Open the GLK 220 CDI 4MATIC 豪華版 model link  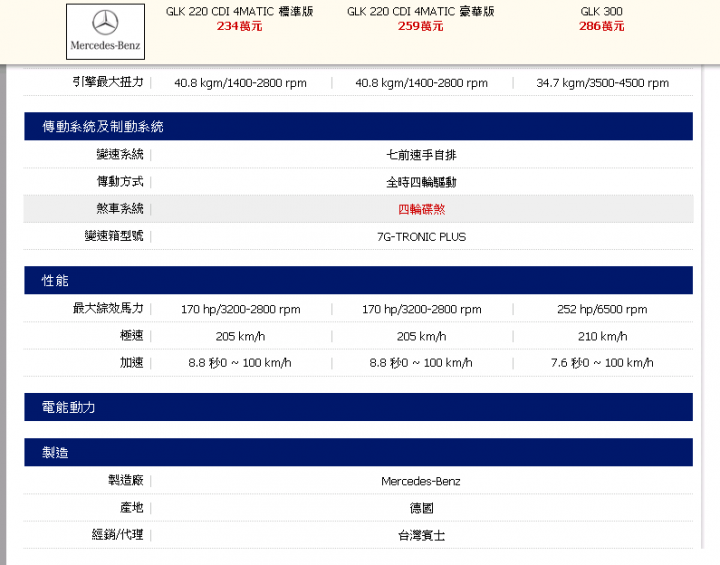(x=421, y=11)
